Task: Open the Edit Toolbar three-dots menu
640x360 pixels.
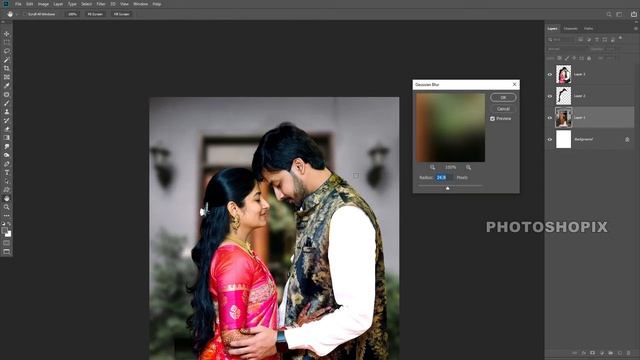Action: [x=7, y=216]
